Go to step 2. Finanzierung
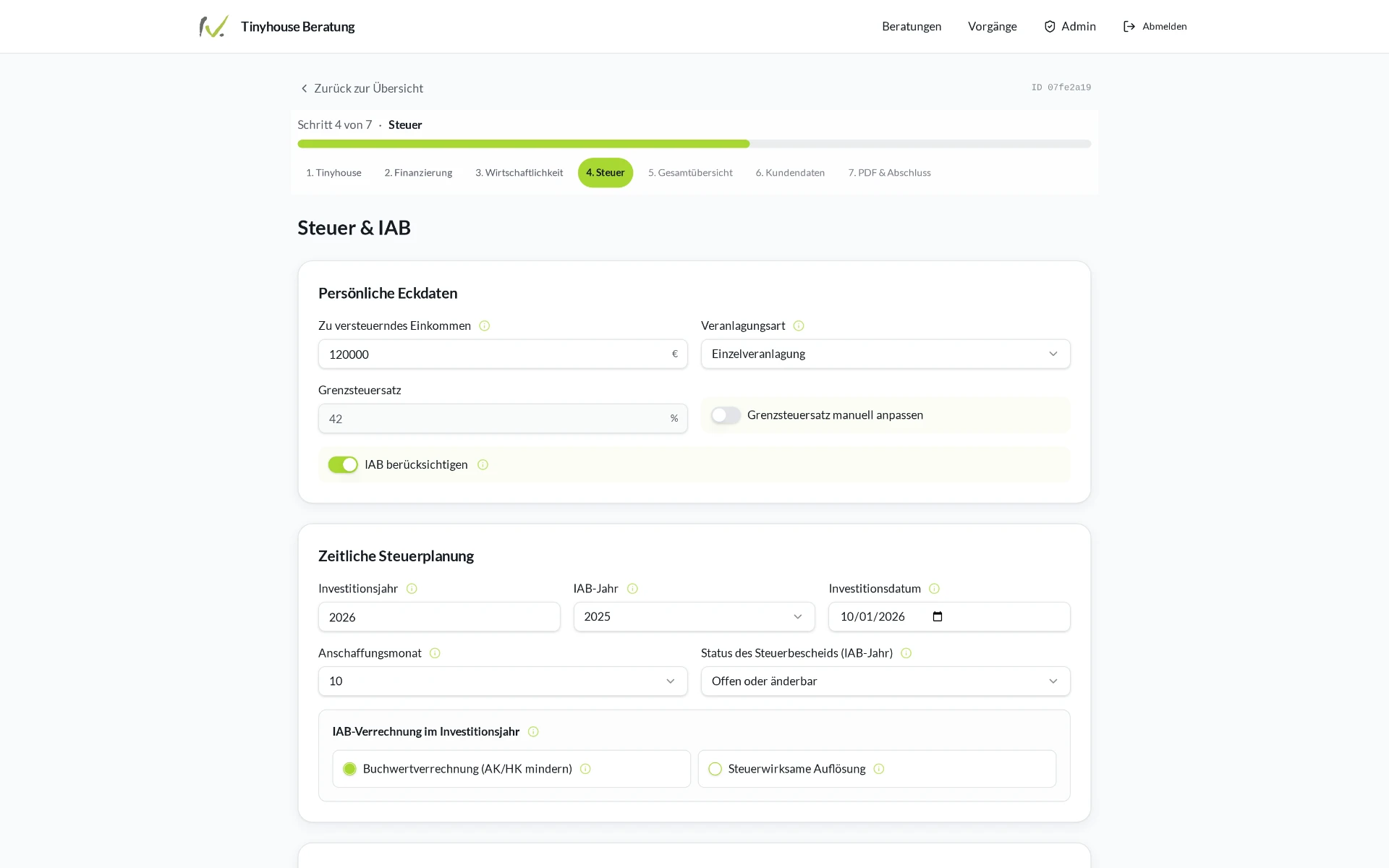This screenshot has height=868, width=1389. (418, 172)
